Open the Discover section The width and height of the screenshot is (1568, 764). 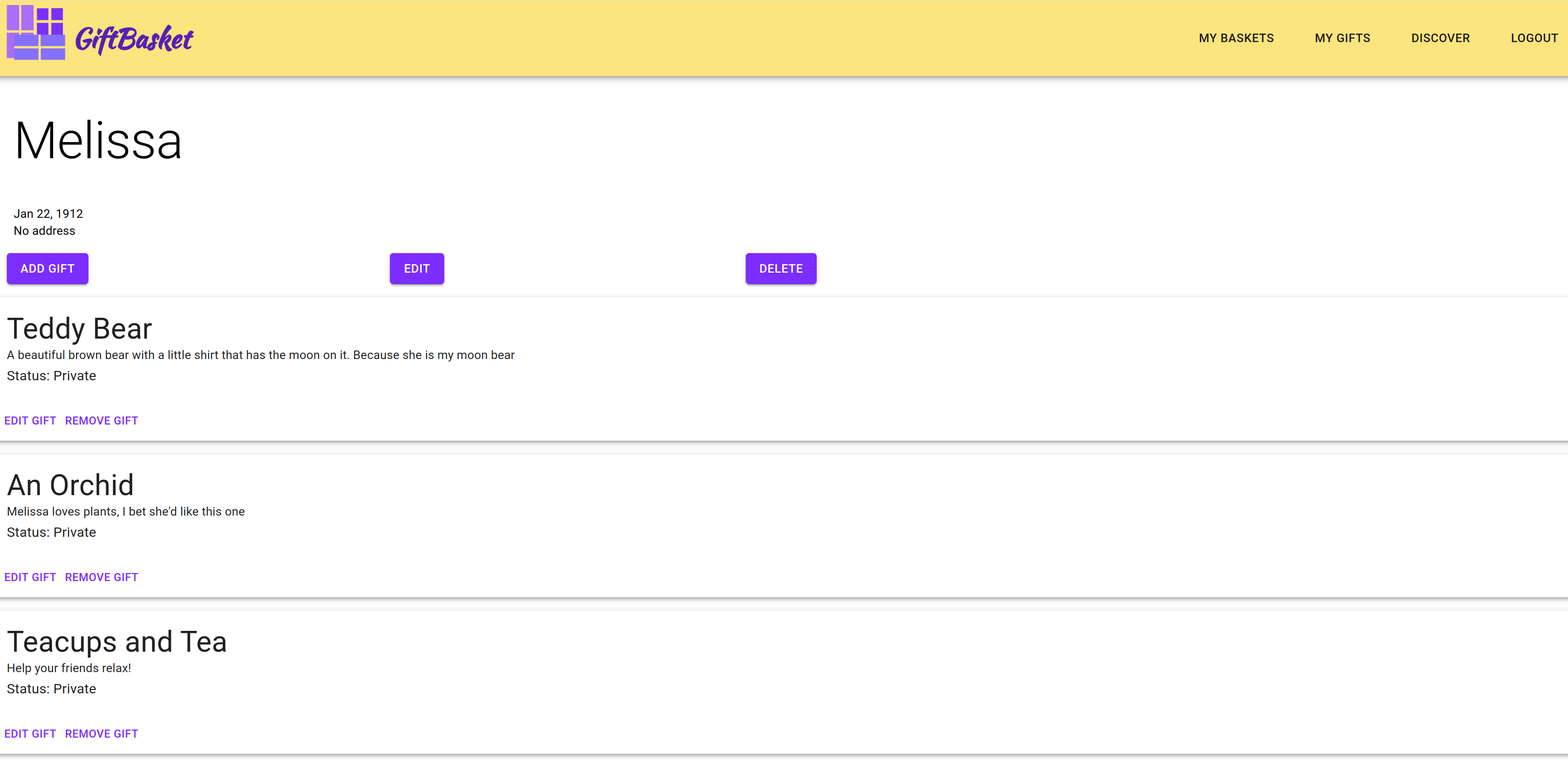click(x=1440, y=38)
